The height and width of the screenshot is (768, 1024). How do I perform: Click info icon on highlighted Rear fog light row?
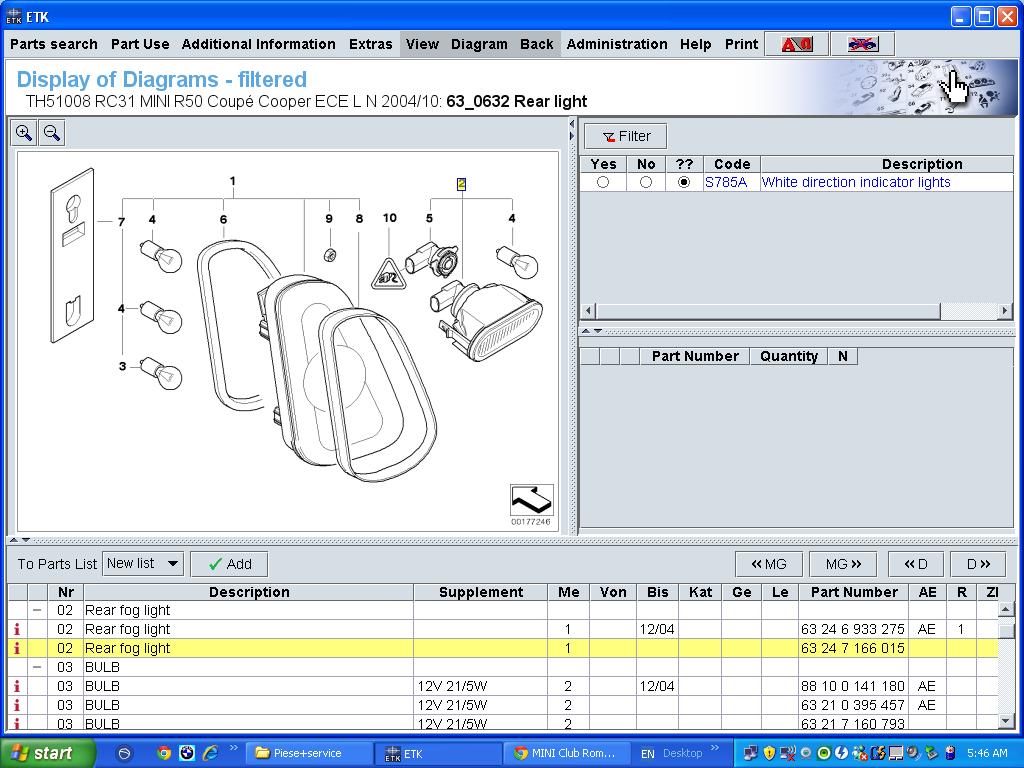pyautogui.click(x=17, y=648)
